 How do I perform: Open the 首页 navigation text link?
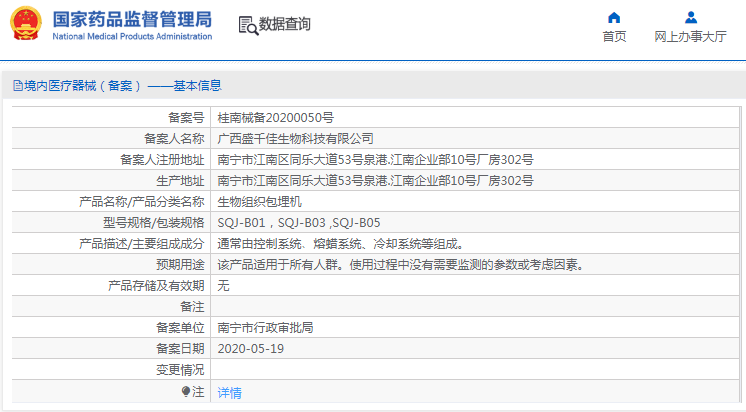tap(614, 36)
